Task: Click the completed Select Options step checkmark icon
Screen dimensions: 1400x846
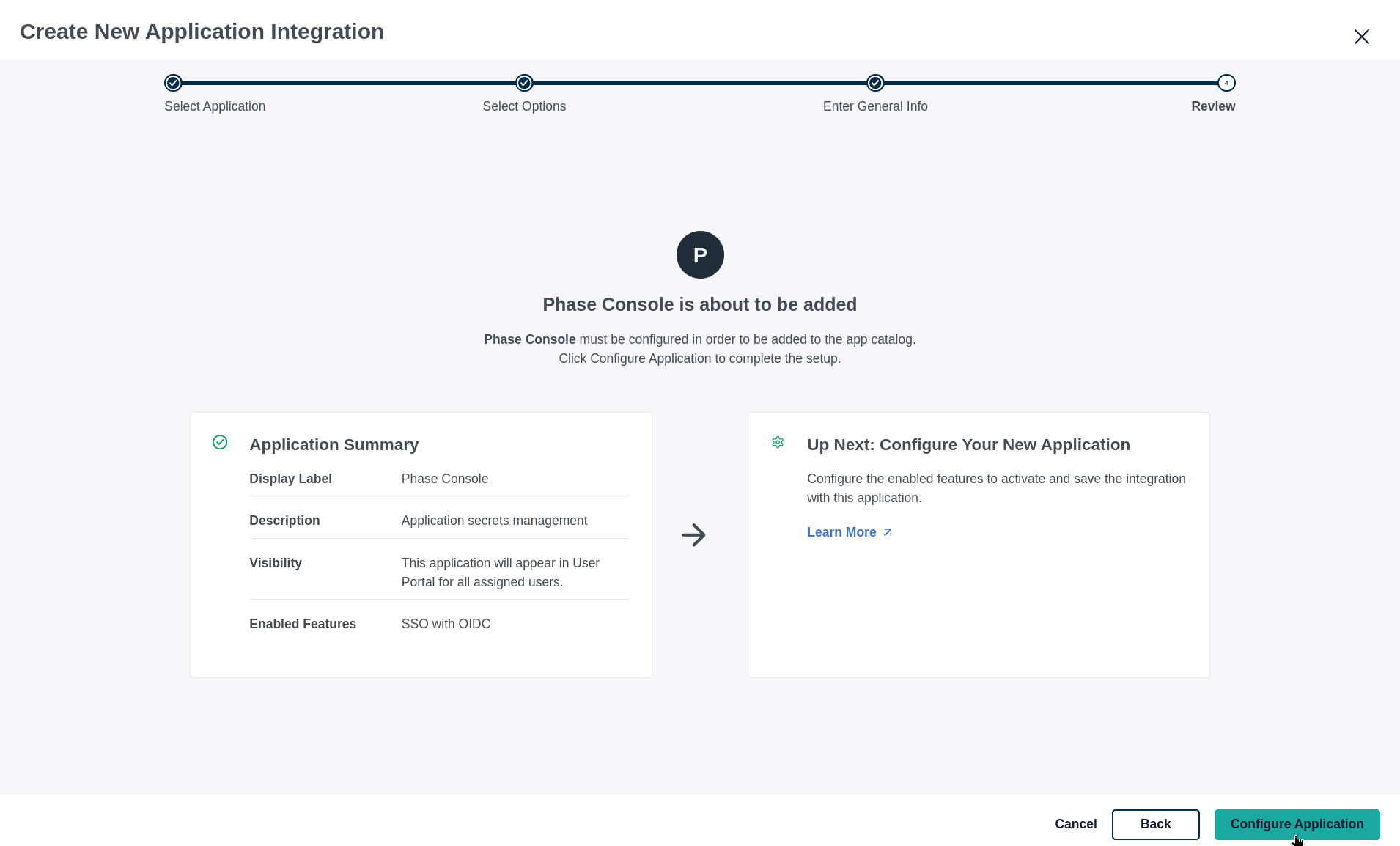Action: pyautogui.click(x=524, y=83)
